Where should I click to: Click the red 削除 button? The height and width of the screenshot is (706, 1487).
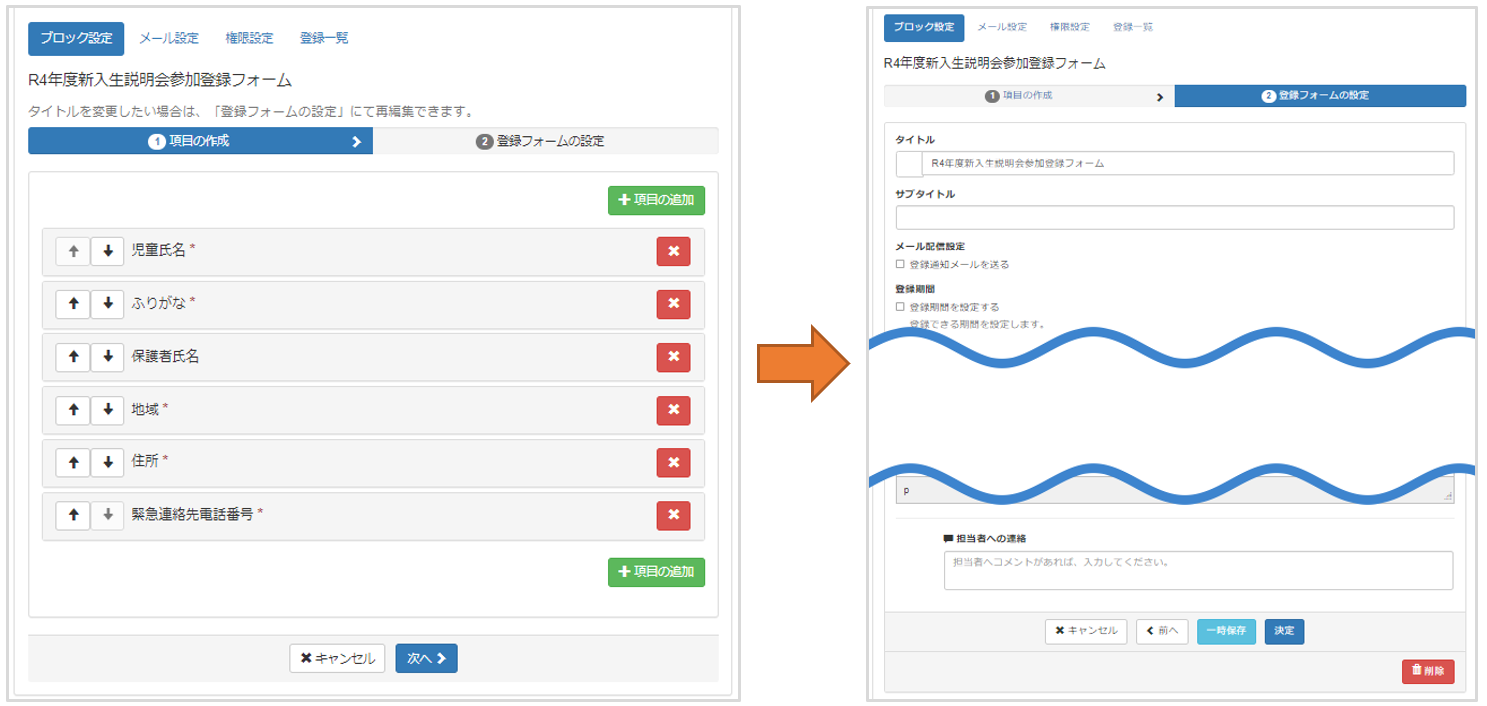[x=1427, y=671]
